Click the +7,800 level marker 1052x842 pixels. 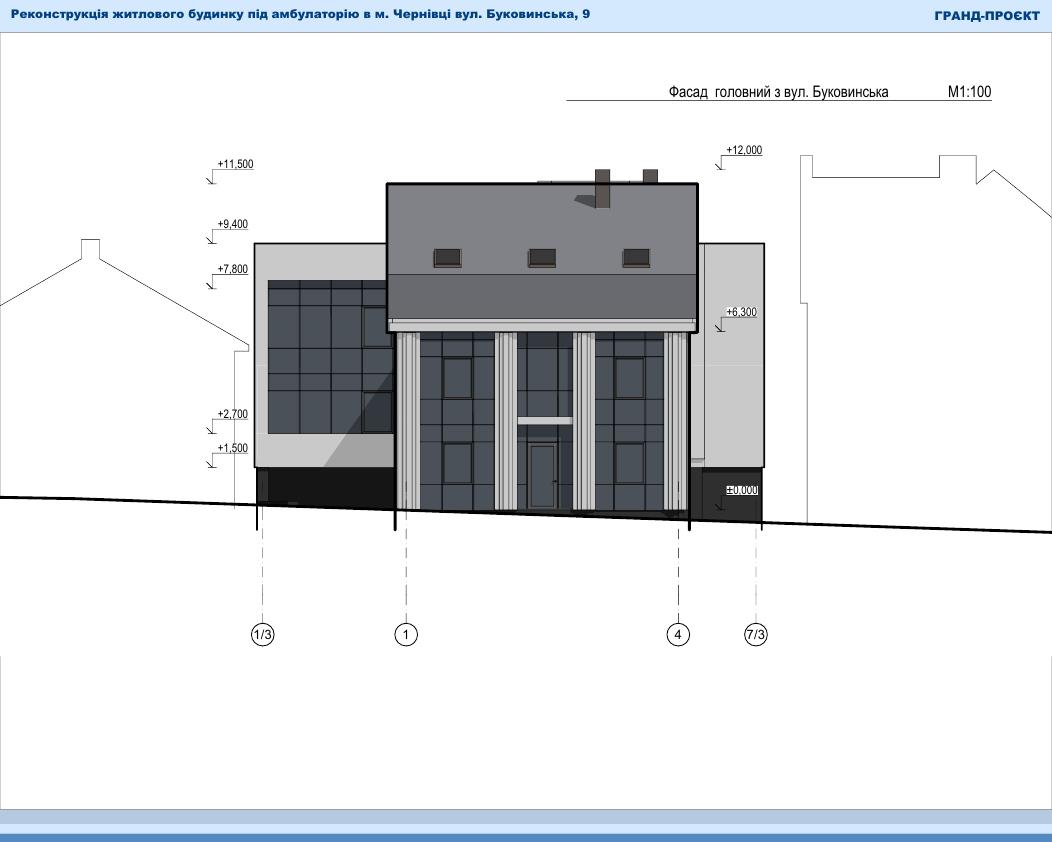click(x=231, y=270)
